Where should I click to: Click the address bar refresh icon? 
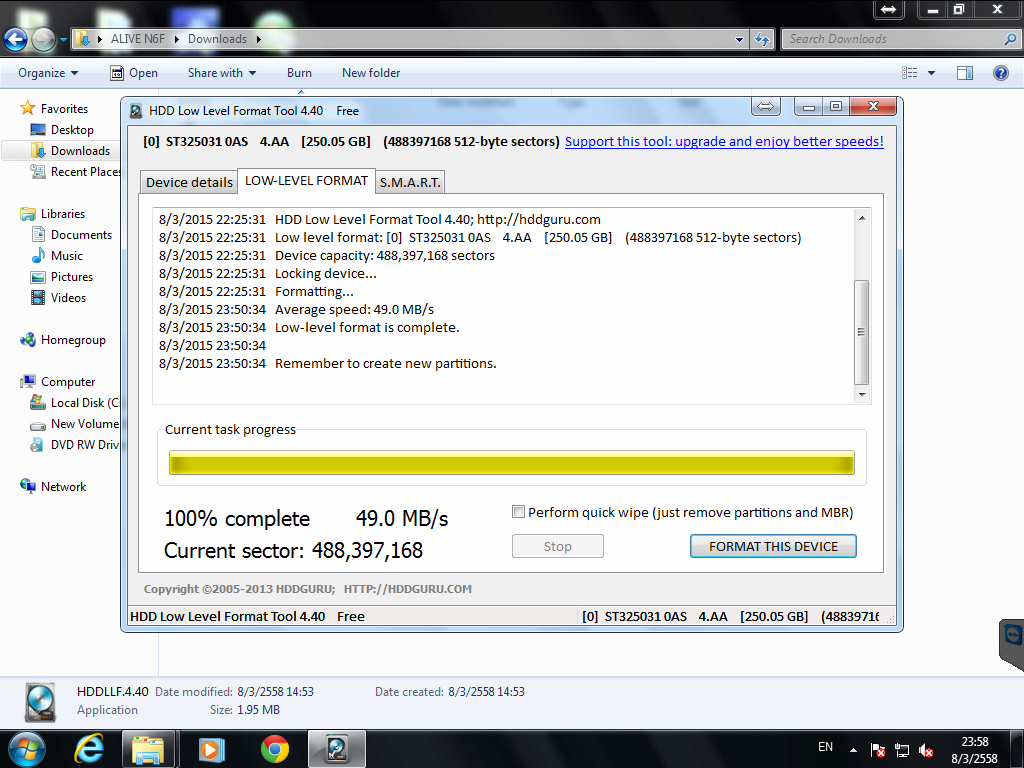761,39
